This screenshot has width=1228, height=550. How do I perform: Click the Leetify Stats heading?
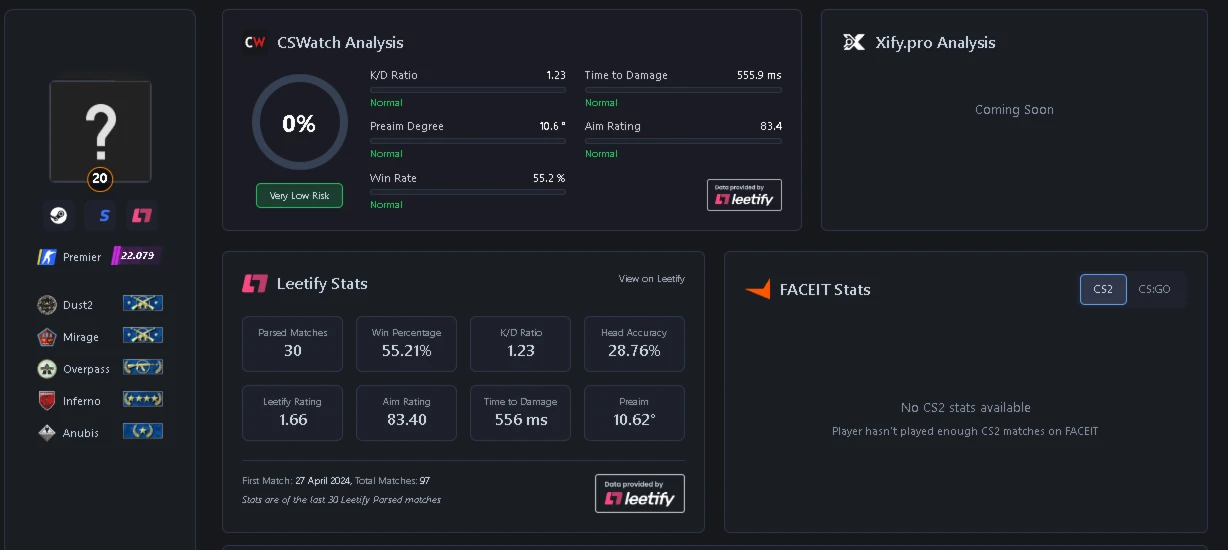point(322,284)
